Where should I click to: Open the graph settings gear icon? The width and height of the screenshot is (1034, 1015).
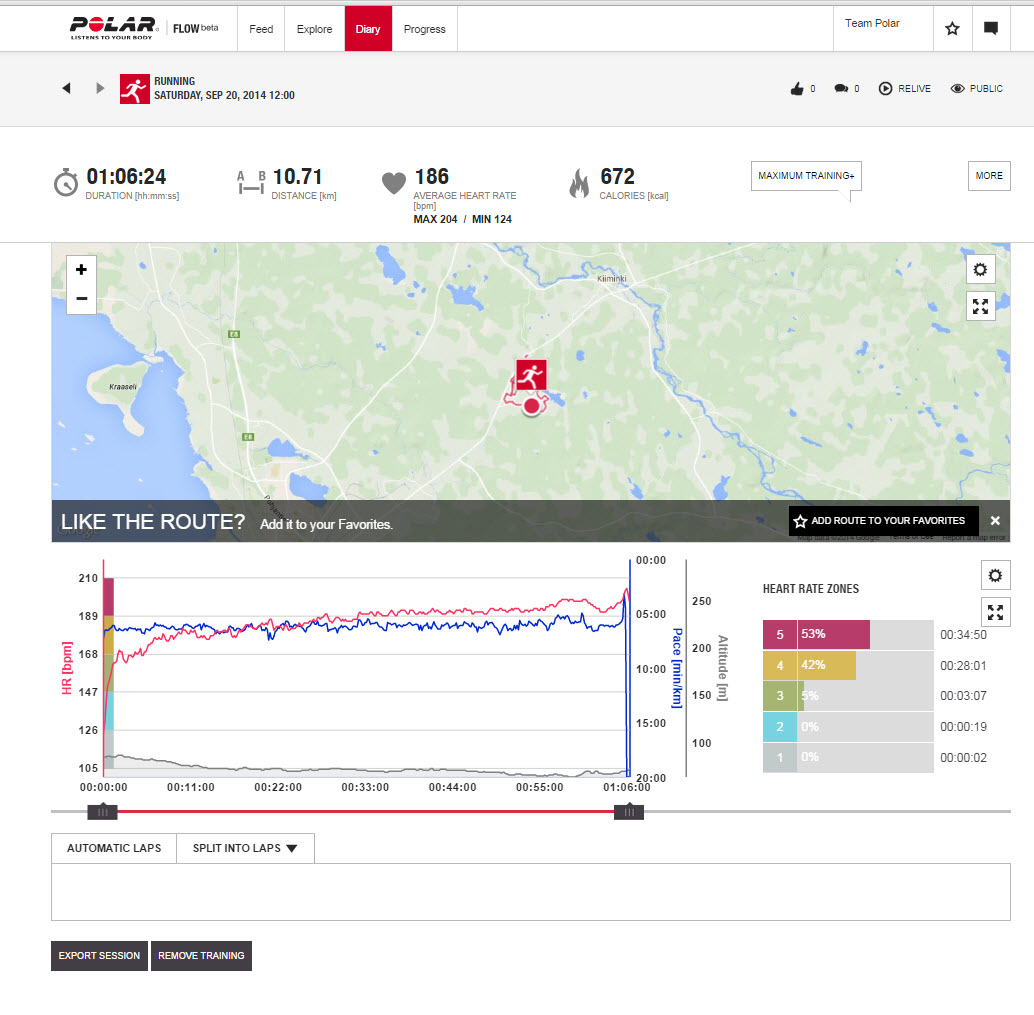coord(994,576)
